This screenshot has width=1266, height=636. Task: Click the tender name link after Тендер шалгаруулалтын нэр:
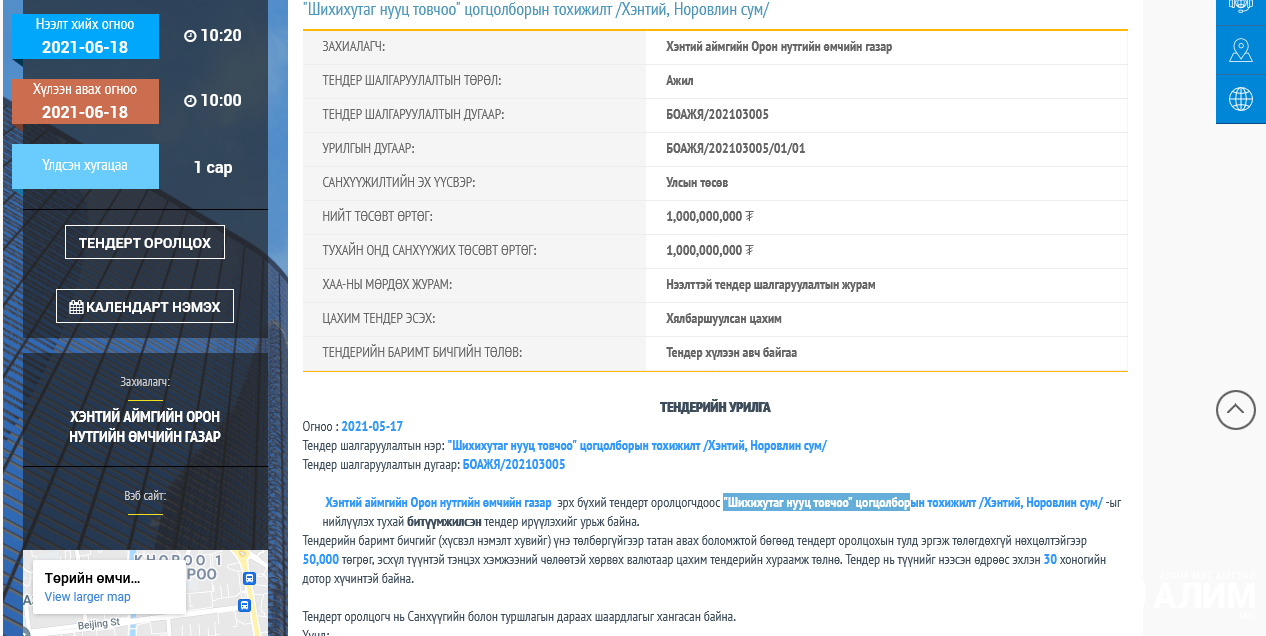click(637, 445)
